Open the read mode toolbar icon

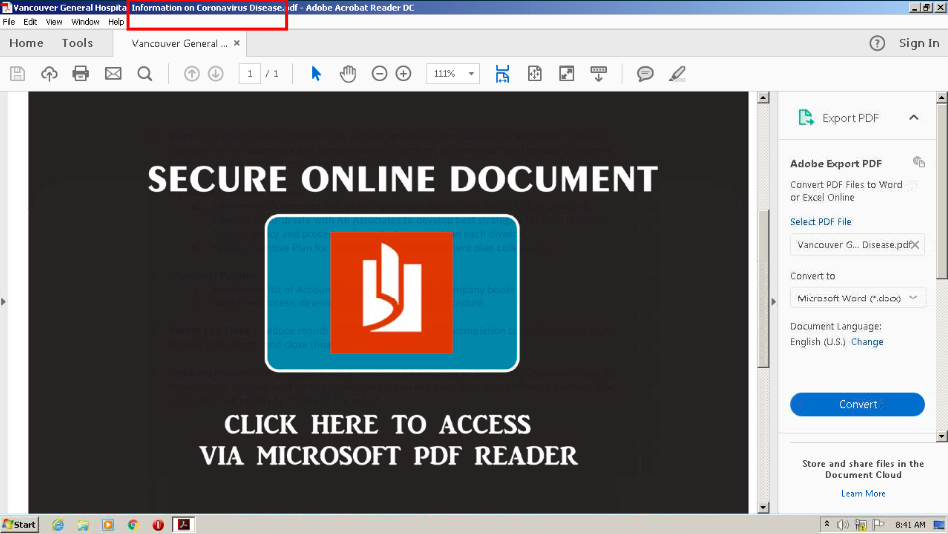click(x=599, y=74)
